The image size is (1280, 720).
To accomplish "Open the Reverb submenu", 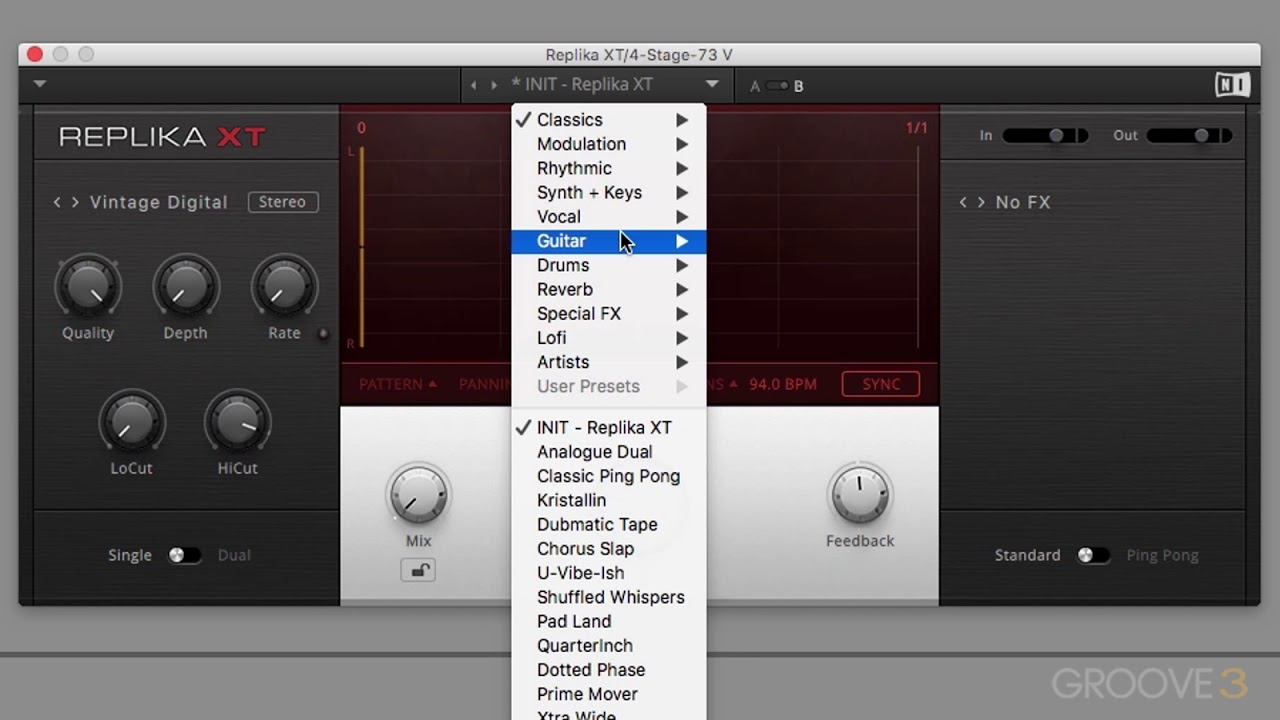I will pos(608,289).
